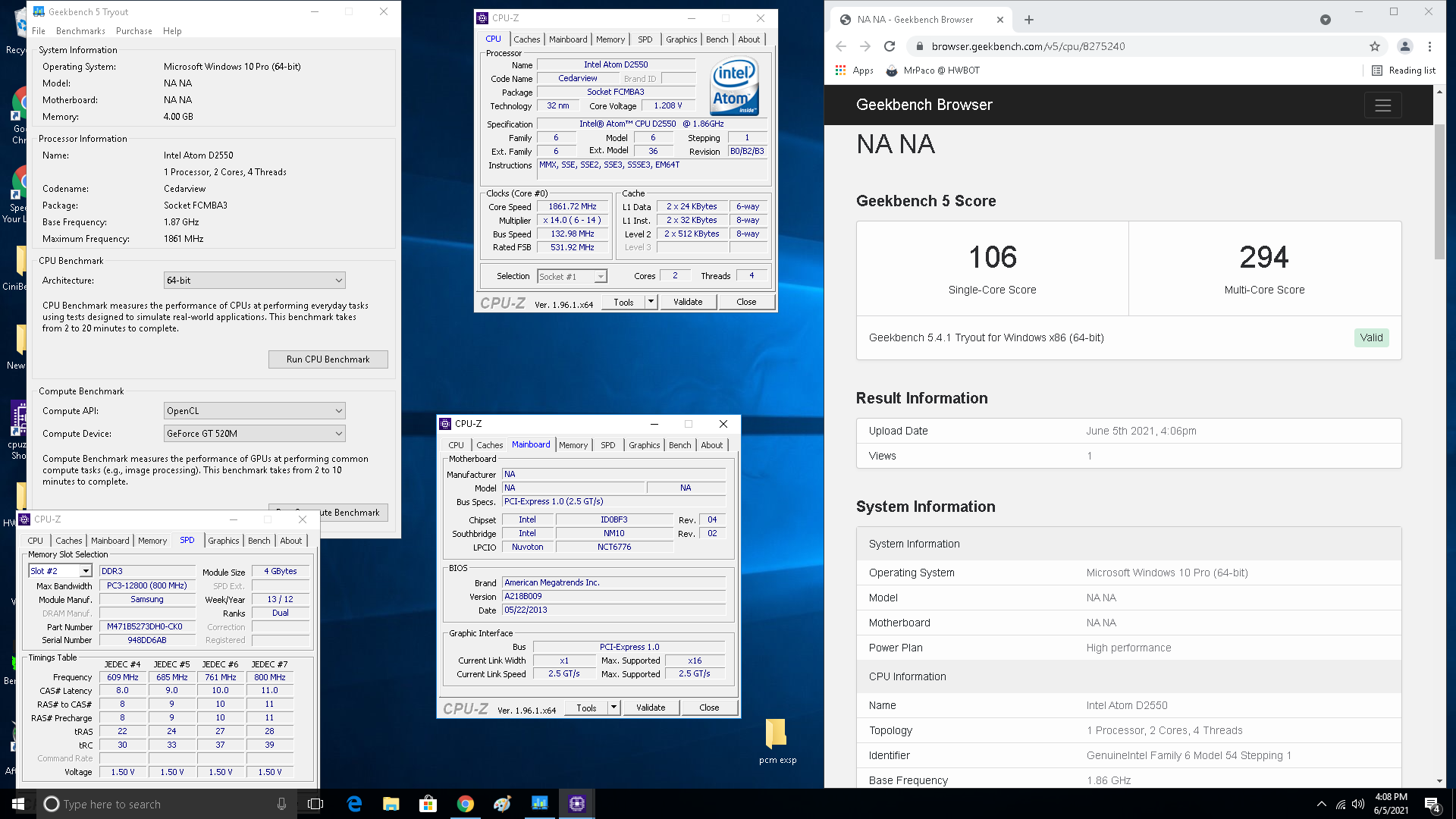Viewport: 1456px width, 819px height.
Task: Click the BIOS date 05/22/2013 field
Action: (613, 610)
